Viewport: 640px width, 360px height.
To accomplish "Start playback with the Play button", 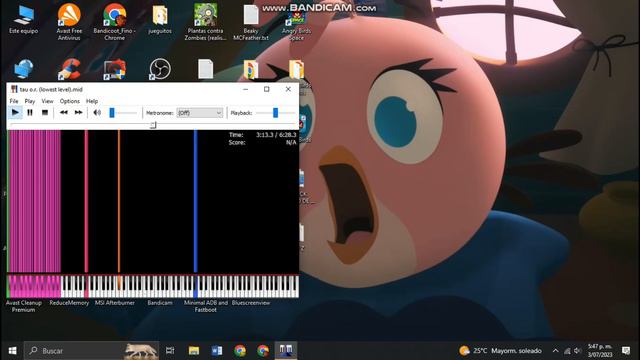I will click(15, 113).
